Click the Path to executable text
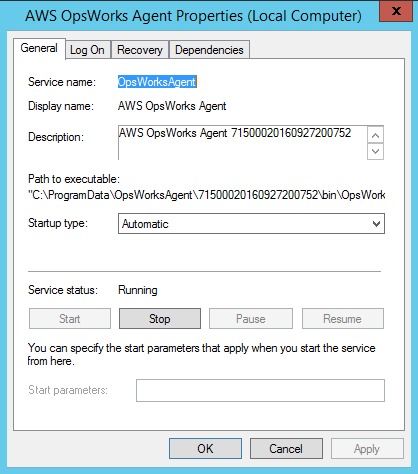 206,195
